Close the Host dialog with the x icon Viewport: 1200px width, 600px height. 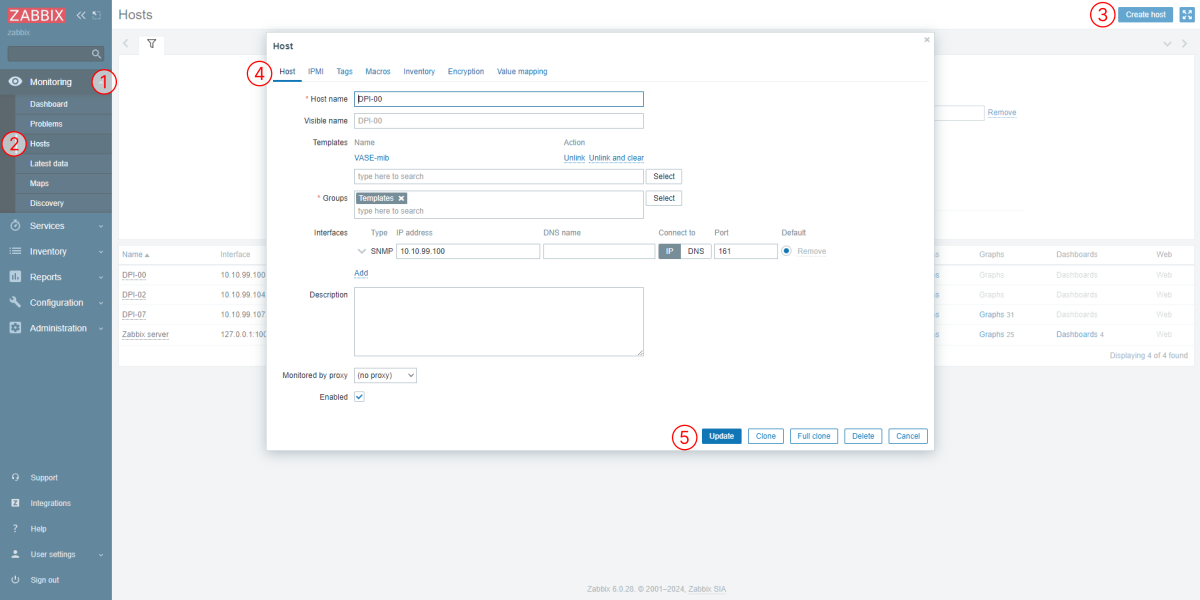coord(926,40)
